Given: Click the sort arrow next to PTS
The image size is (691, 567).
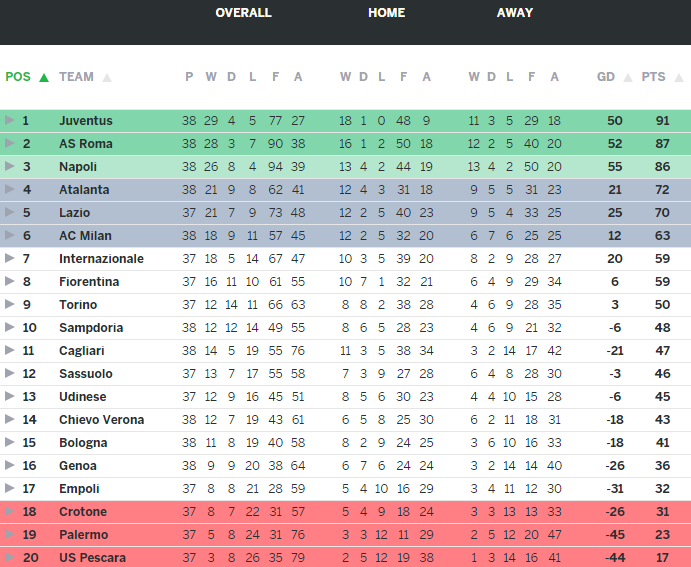Looking at the screenshot, I should tap(677, 77).
